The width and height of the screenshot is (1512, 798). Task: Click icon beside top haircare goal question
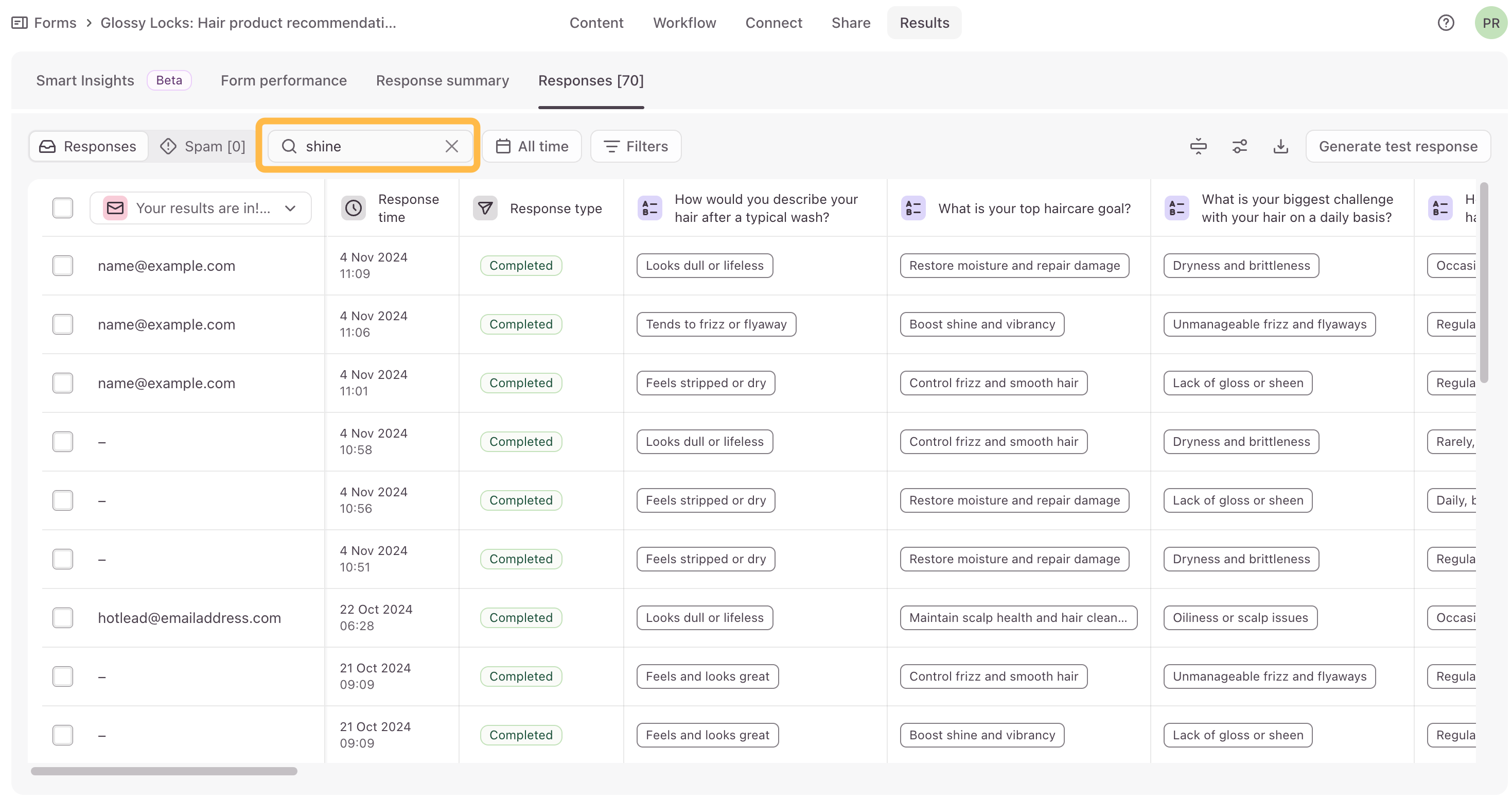[913, 208]
